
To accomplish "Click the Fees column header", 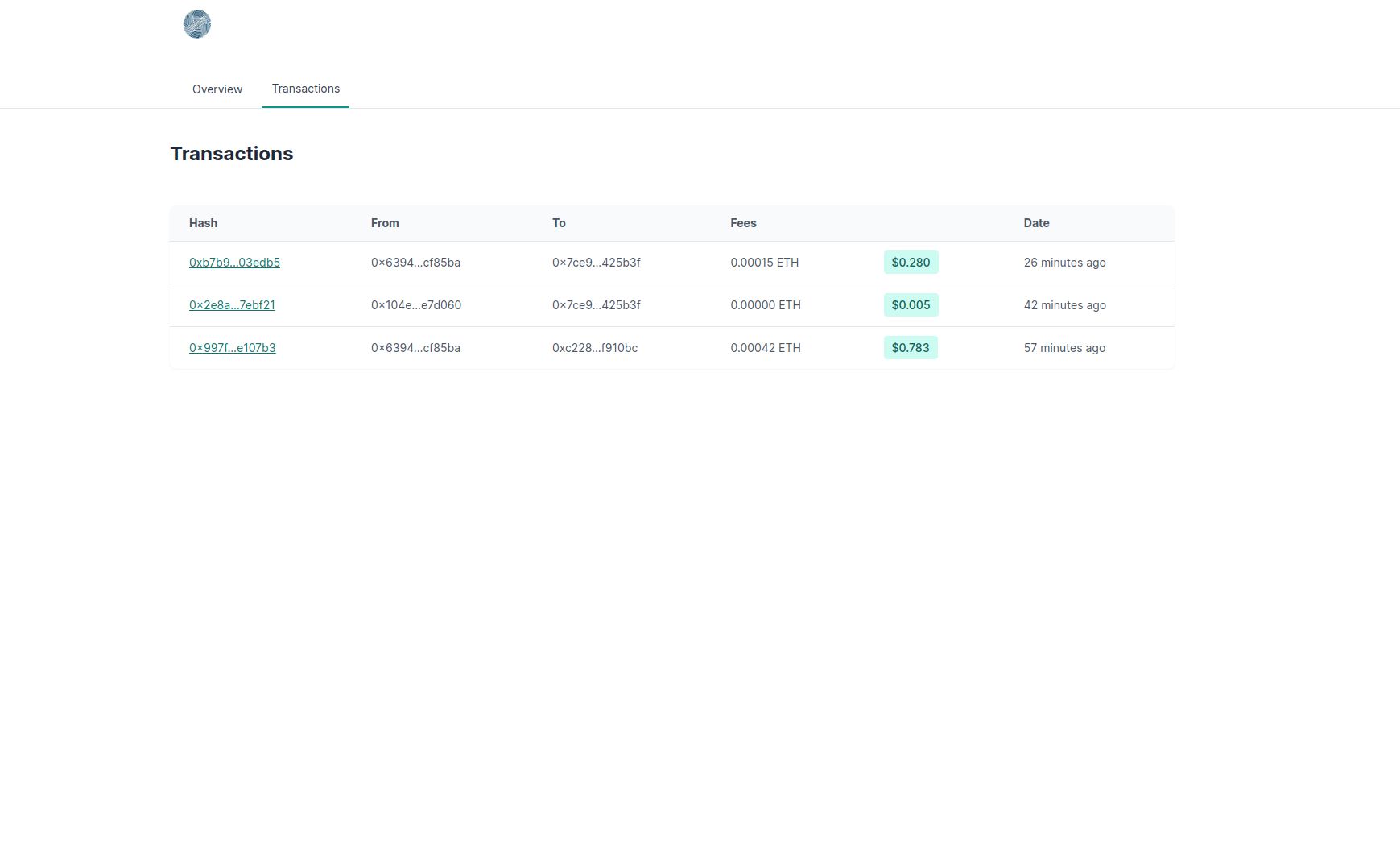I will click(743, 223).
